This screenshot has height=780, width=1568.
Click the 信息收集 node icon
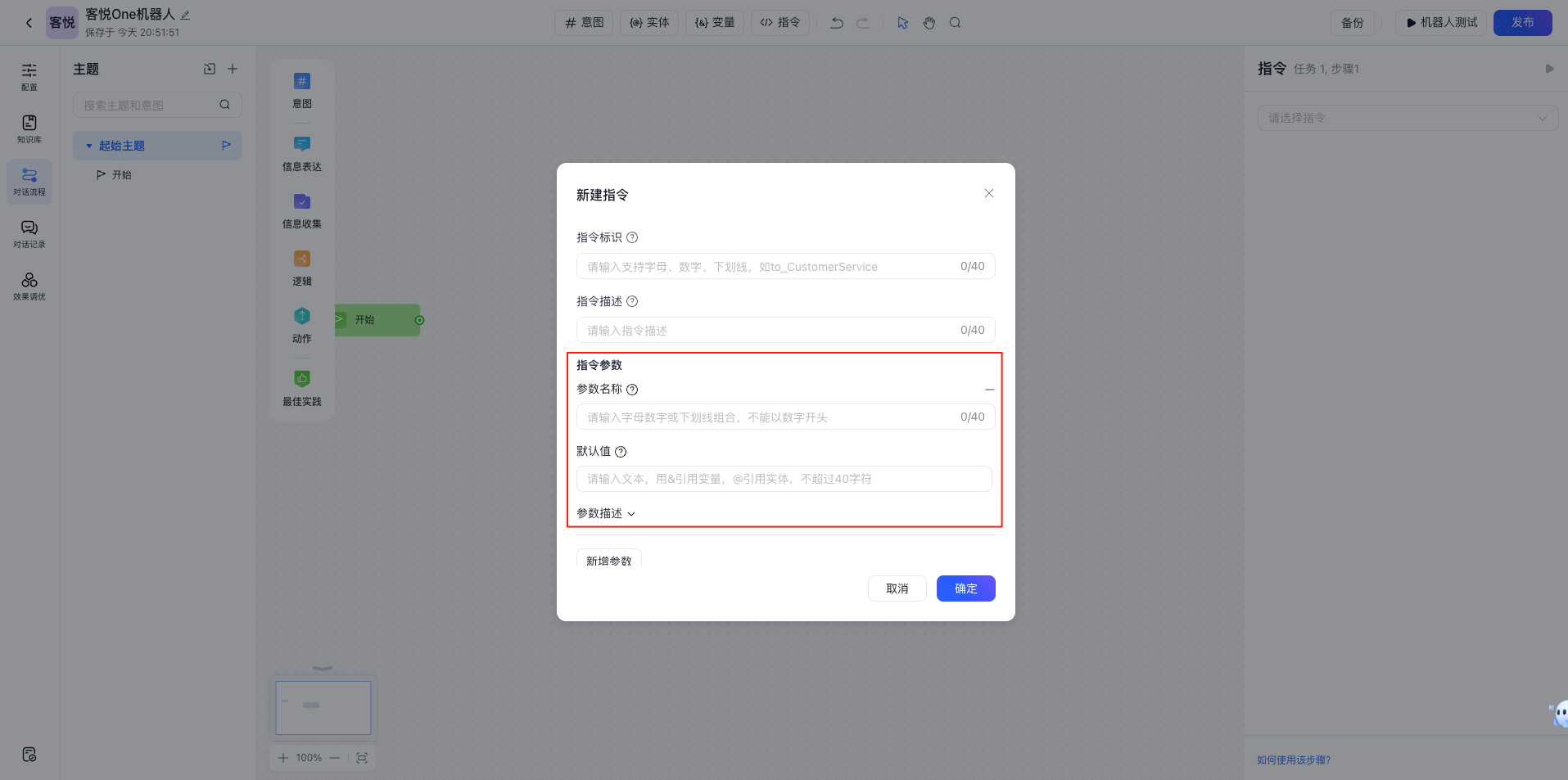pyautogui.click(x=302, y=202)
